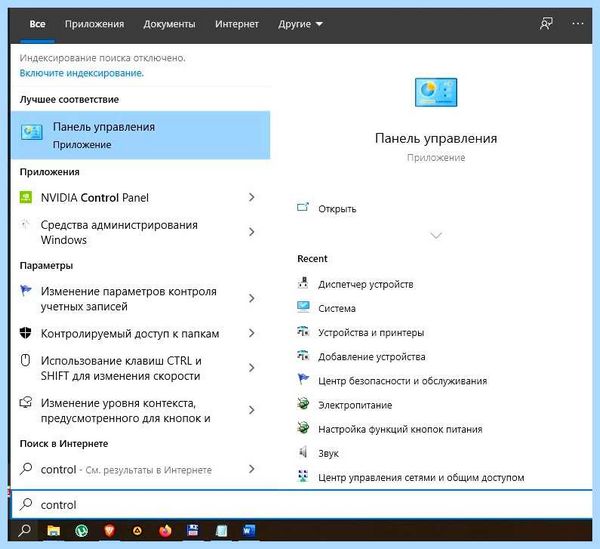Click the shield icon for controlled folder access

25,333
